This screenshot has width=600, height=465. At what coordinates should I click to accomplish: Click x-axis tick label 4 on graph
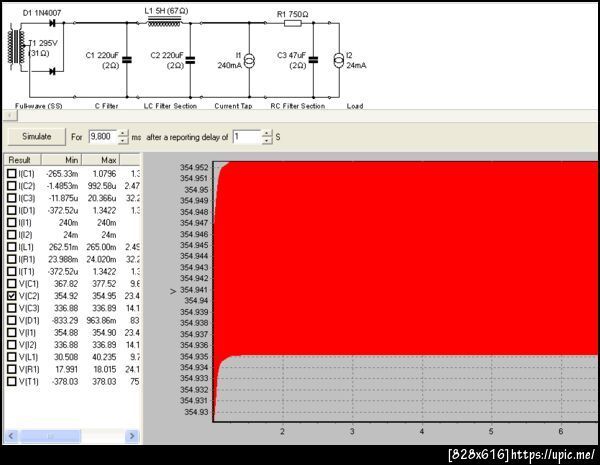tap(422, 431)
